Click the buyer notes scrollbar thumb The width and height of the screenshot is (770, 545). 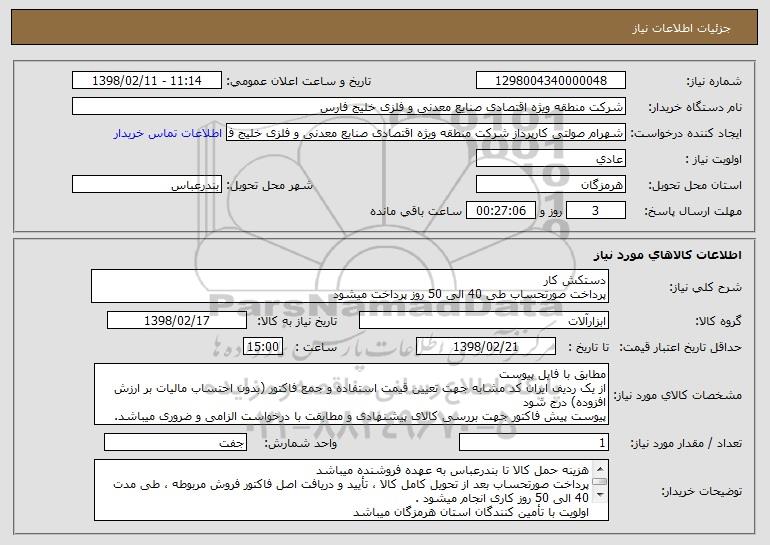(600, 481)
